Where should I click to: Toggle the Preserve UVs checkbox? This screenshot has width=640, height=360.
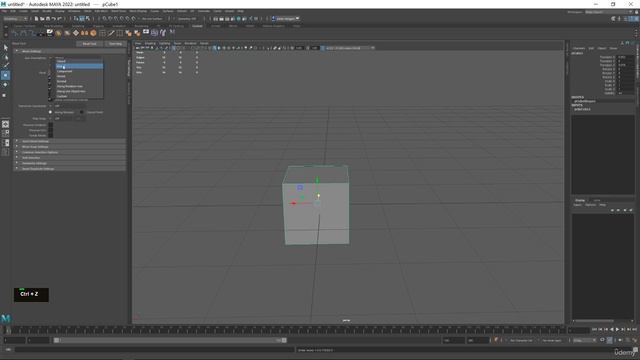pos(50,130)
